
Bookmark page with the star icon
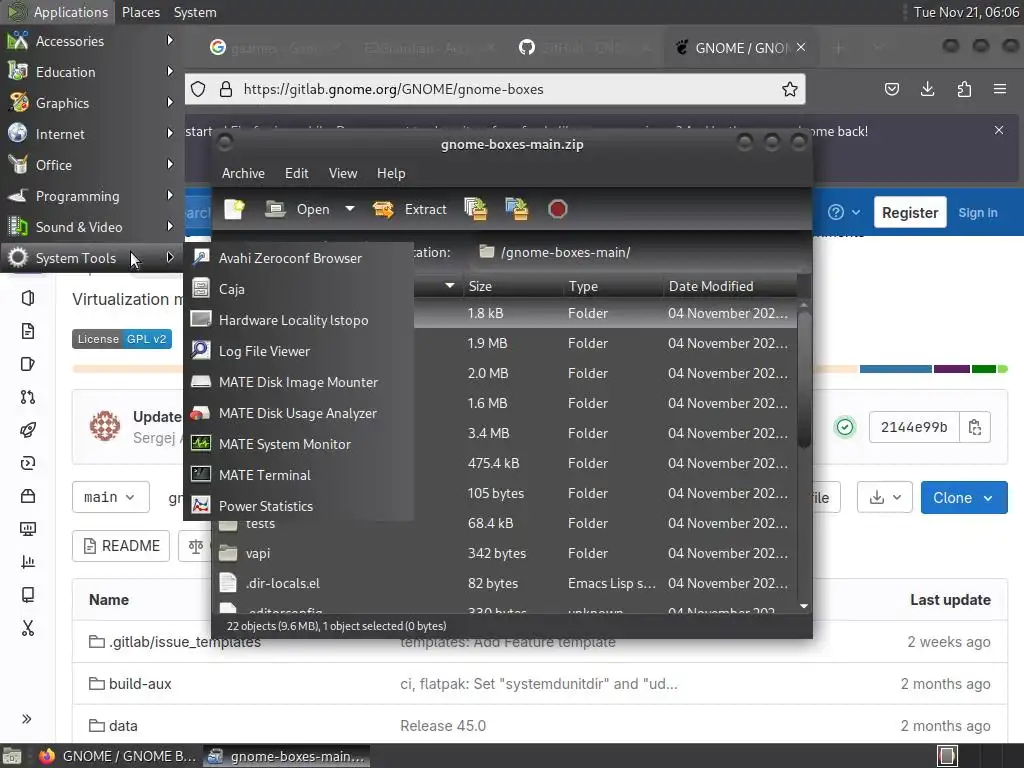tap(790, 89)
